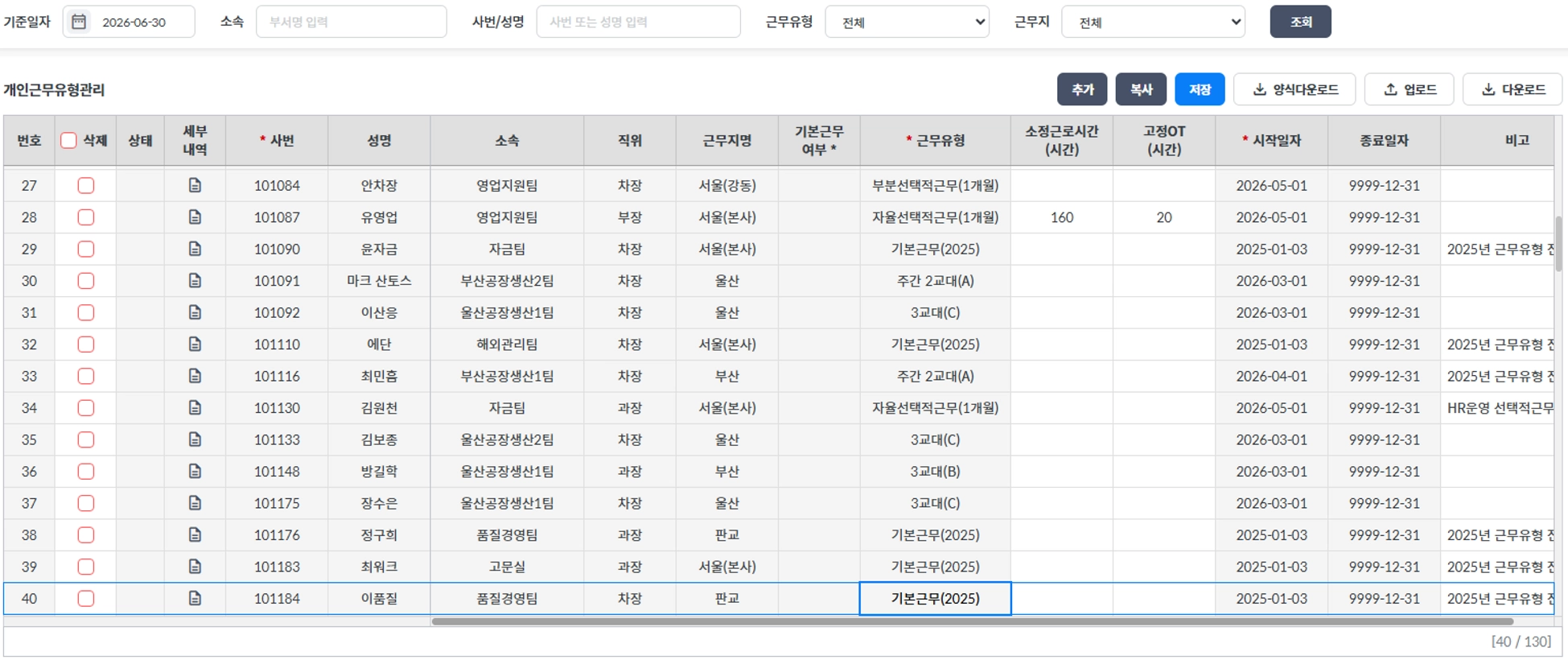The image size is (1568, 660).
Task: Open detail document icon for 정구희
Action: 195,535
